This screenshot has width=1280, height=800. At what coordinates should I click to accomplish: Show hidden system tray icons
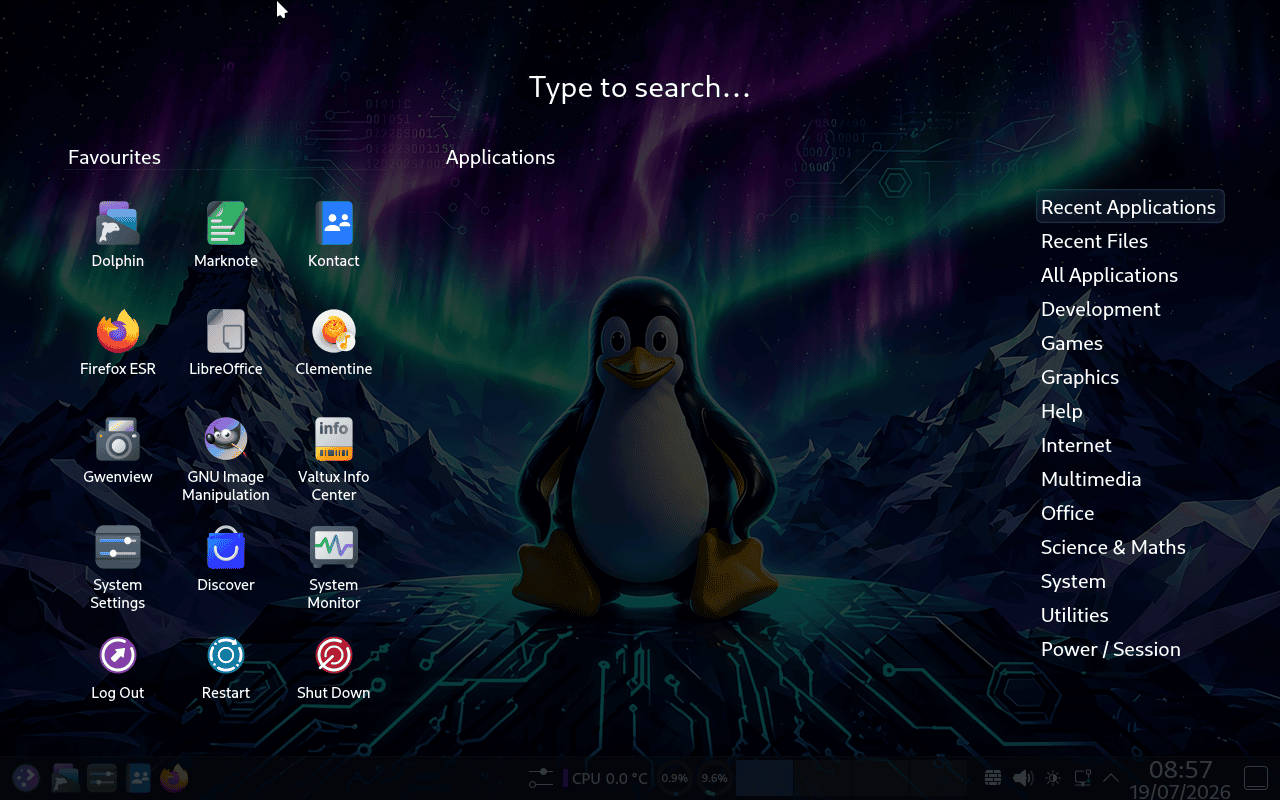(x=1110, y=777)
